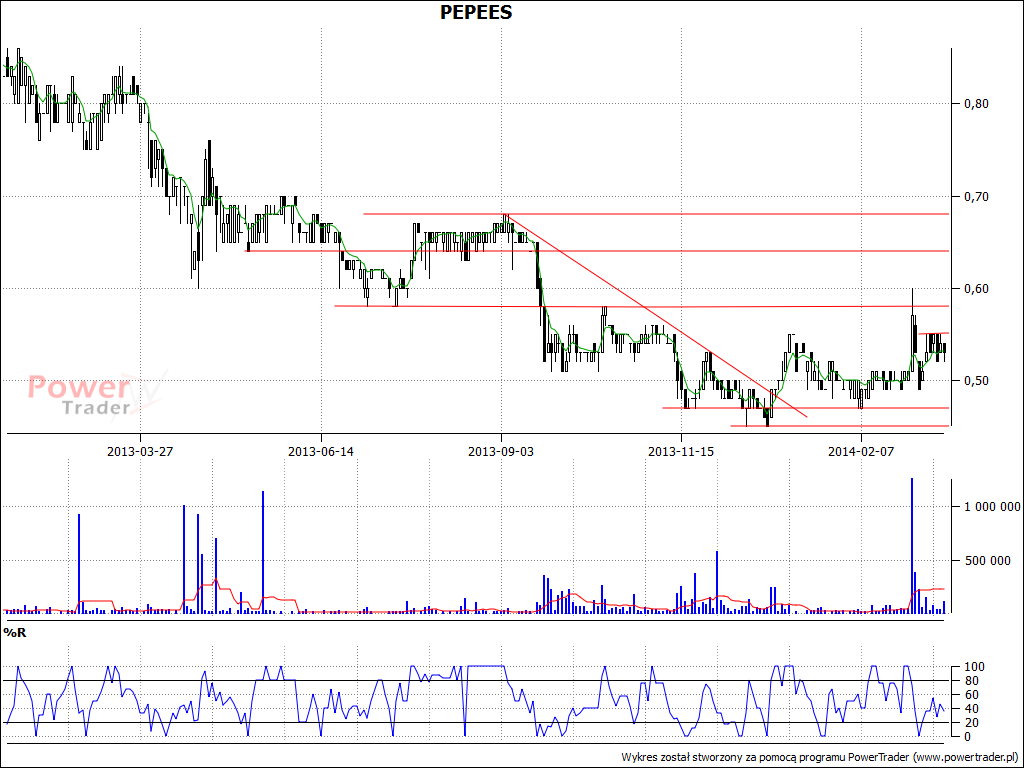The image size is (1024, 768).
Task: Click the PowerTrader credit text at bottom
Action: pyautogui.click(x=820, y=758)
